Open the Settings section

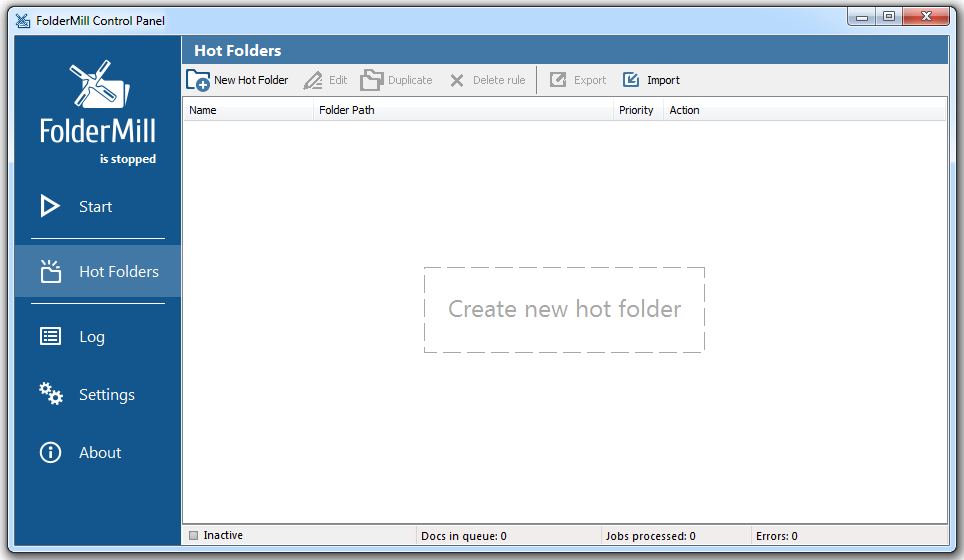tap(106, 395)
